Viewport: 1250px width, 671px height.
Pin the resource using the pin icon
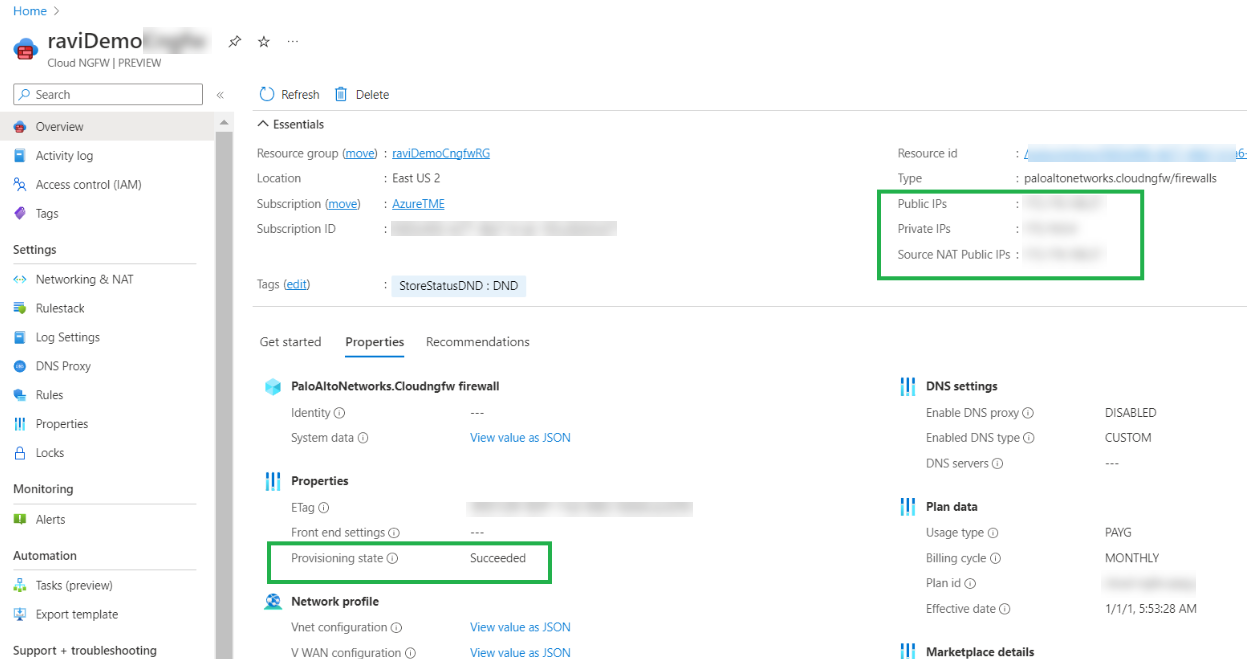[x=235, y=42]
